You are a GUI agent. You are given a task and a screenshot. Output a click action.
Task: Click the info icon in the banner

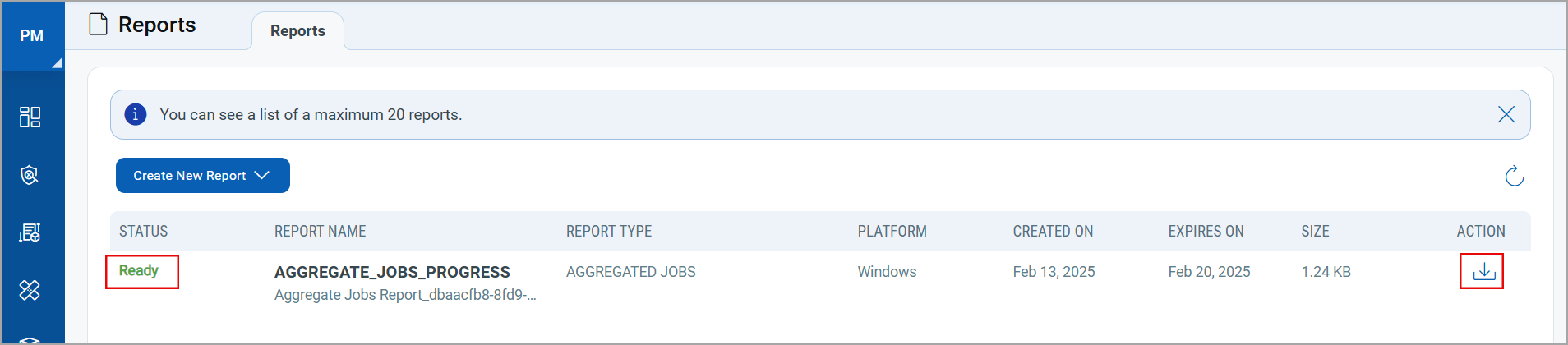point(136,114)
